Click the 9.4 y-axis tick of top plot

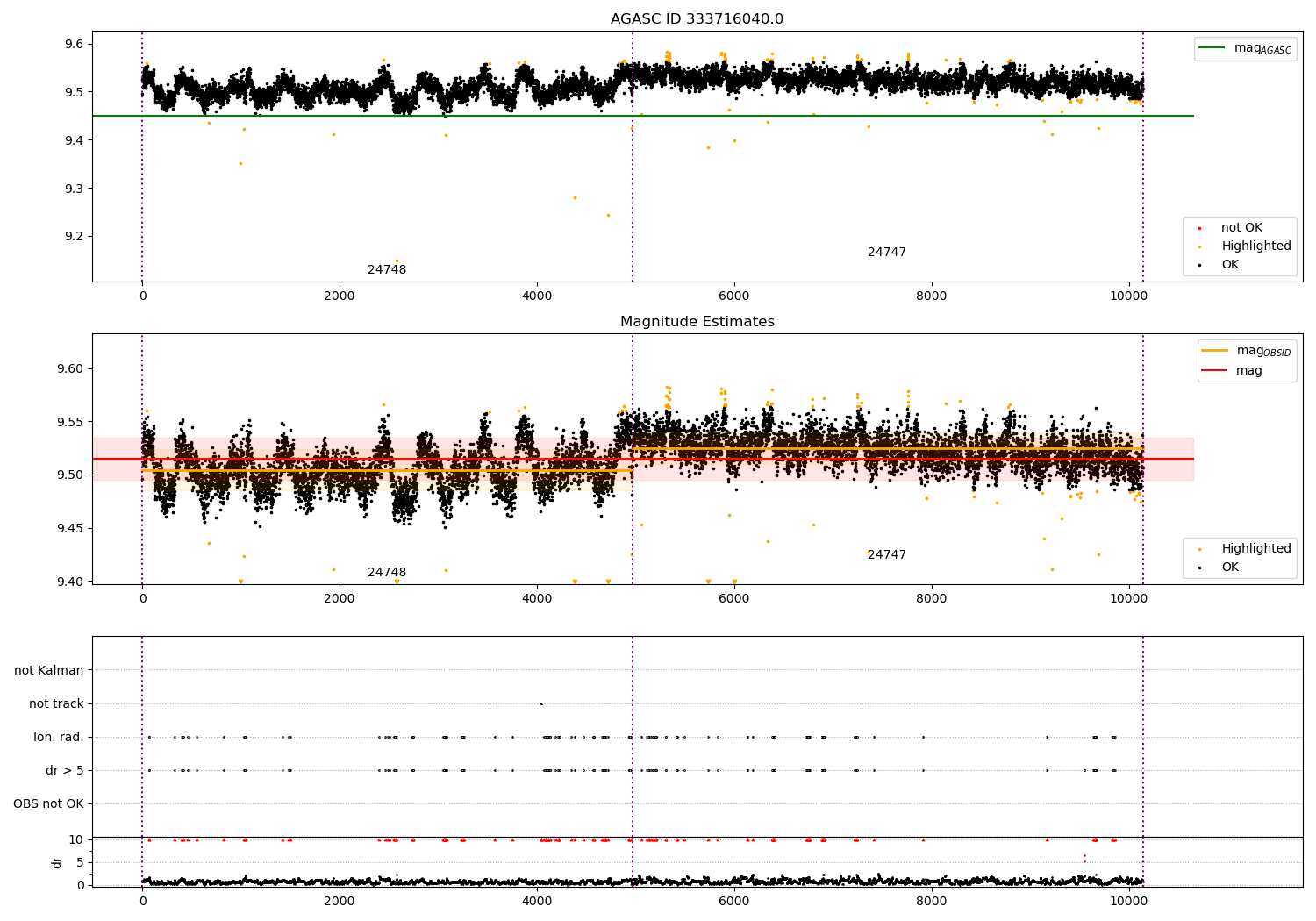[x=75, y=141]
